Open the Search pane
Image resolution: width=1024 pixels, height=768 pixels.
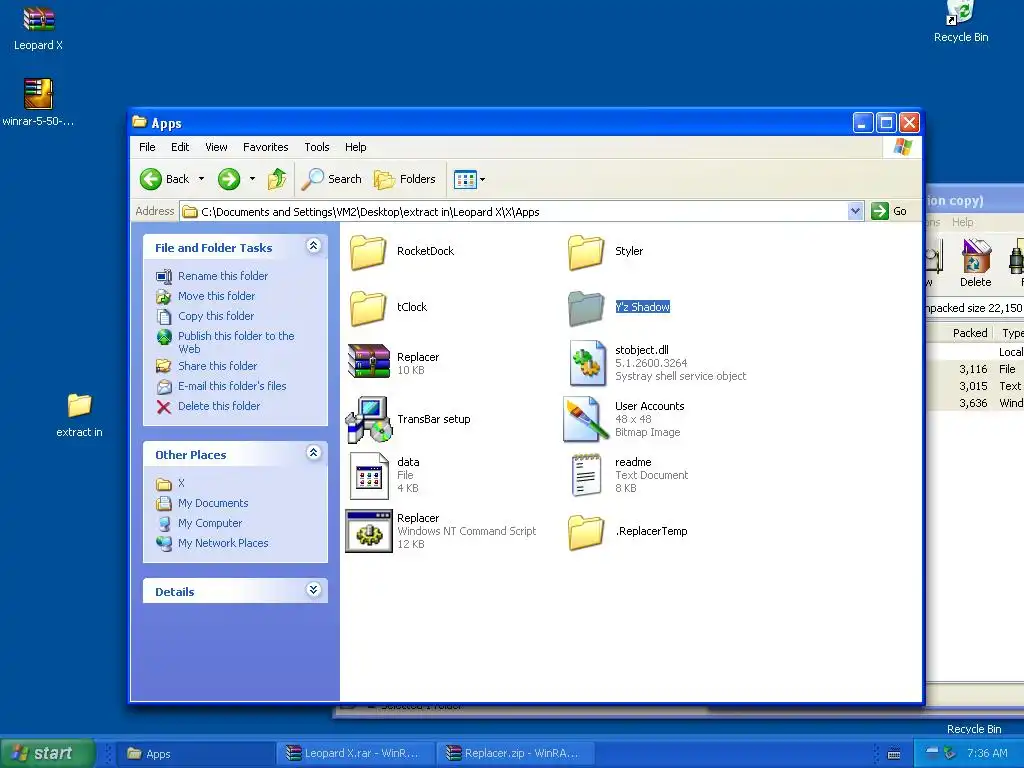pyautogui.click(x=332, y=179)
